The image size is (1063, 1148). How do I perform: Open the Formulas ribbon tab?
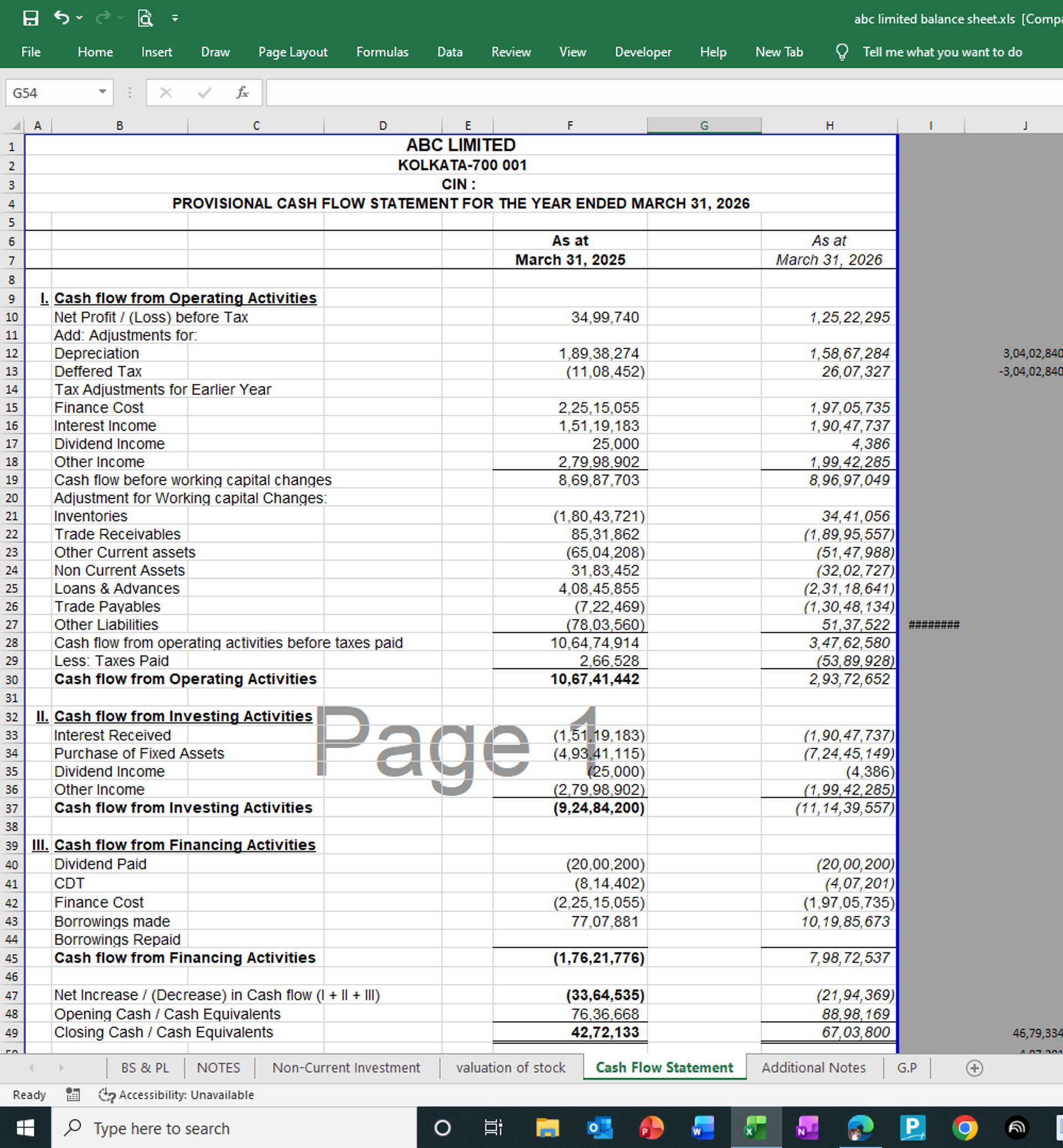(382, 53)
